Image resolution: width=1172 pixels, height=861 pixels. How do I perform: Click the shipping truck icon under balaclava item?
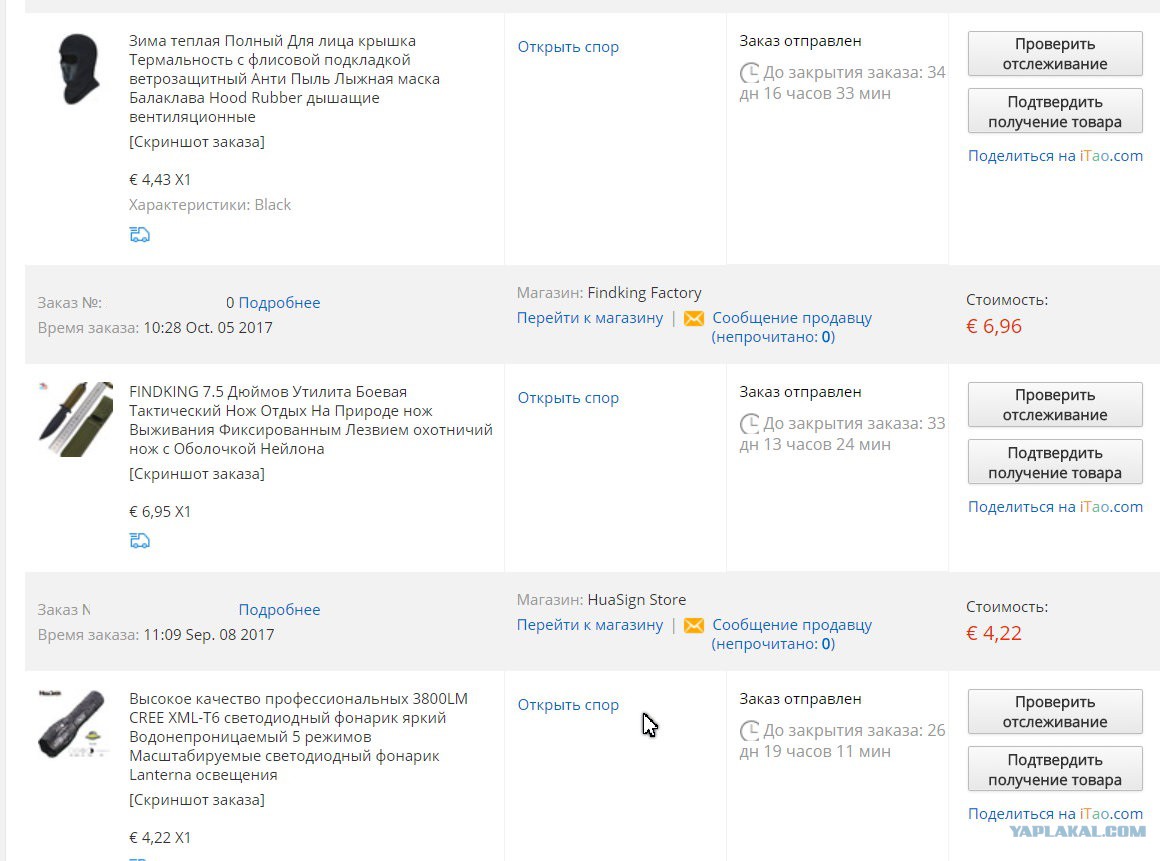[140, 235]
